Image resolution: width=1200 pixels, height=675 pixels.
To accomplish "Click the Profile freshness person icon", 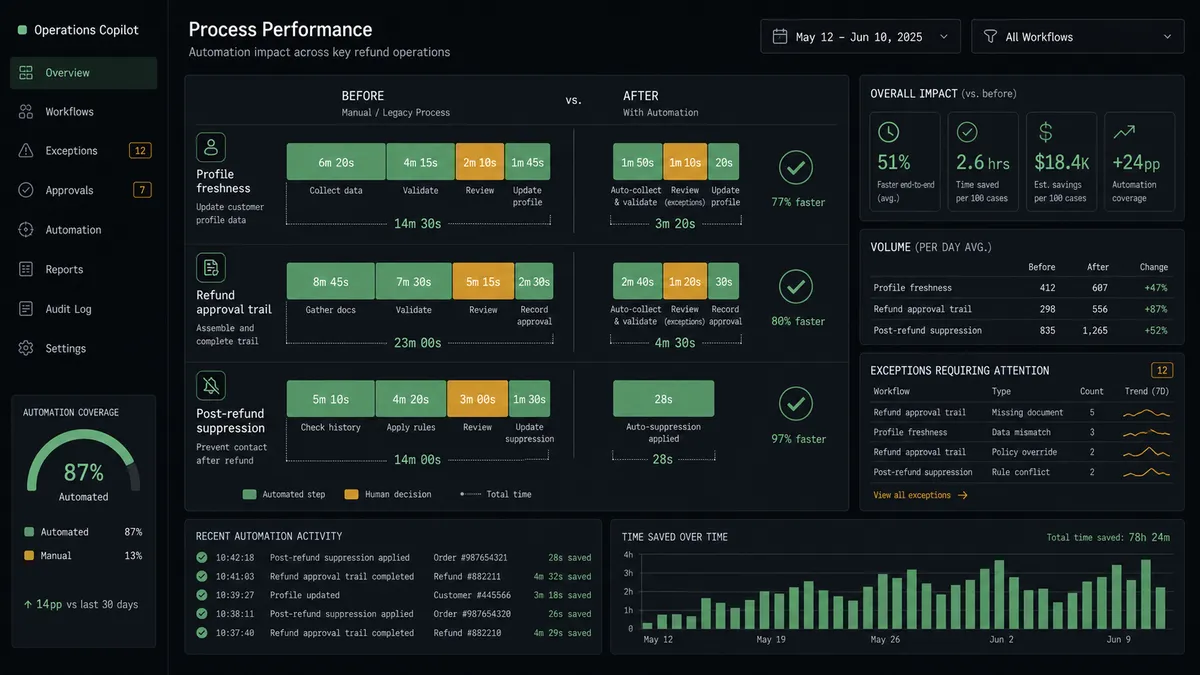I will [x=211, y=148].
